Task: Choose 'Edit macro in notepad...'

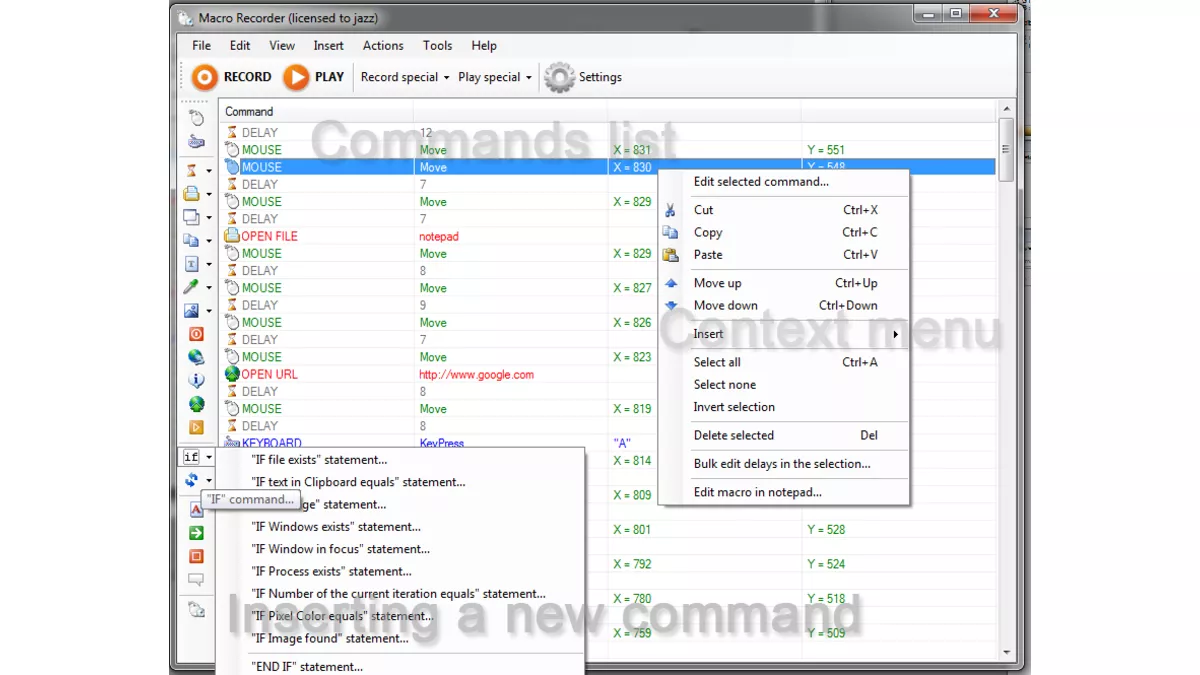Action: click(783, 492)
